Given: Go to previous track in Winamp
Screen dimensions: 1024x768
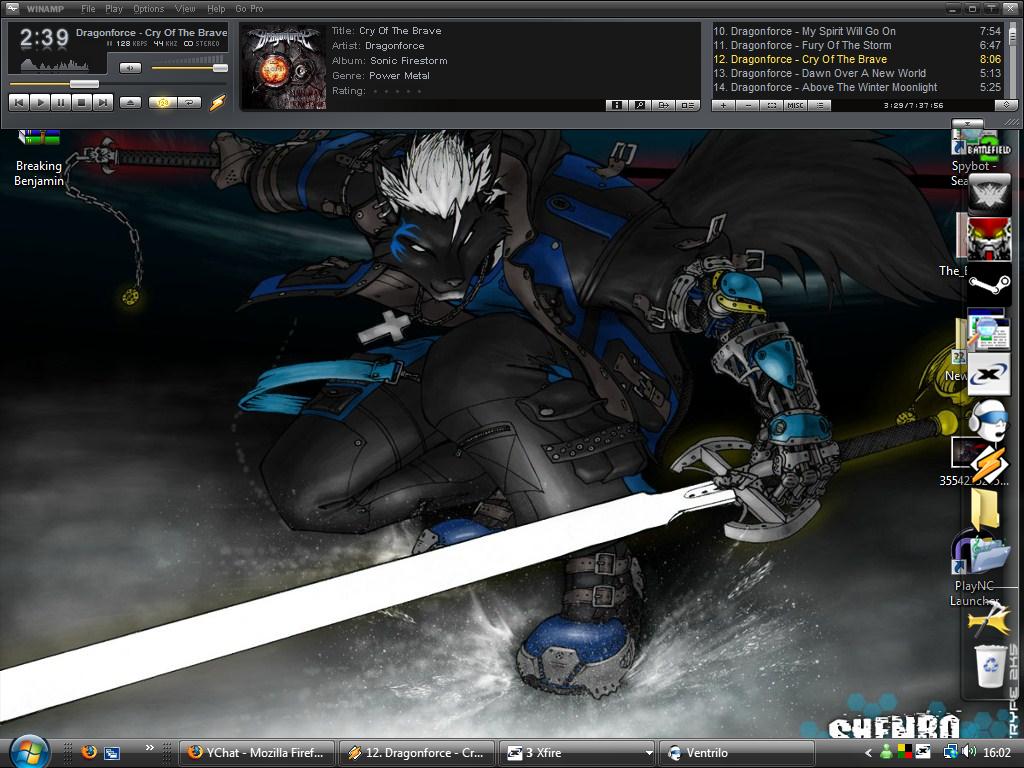Looking at the screenshot, I should 19,103.
